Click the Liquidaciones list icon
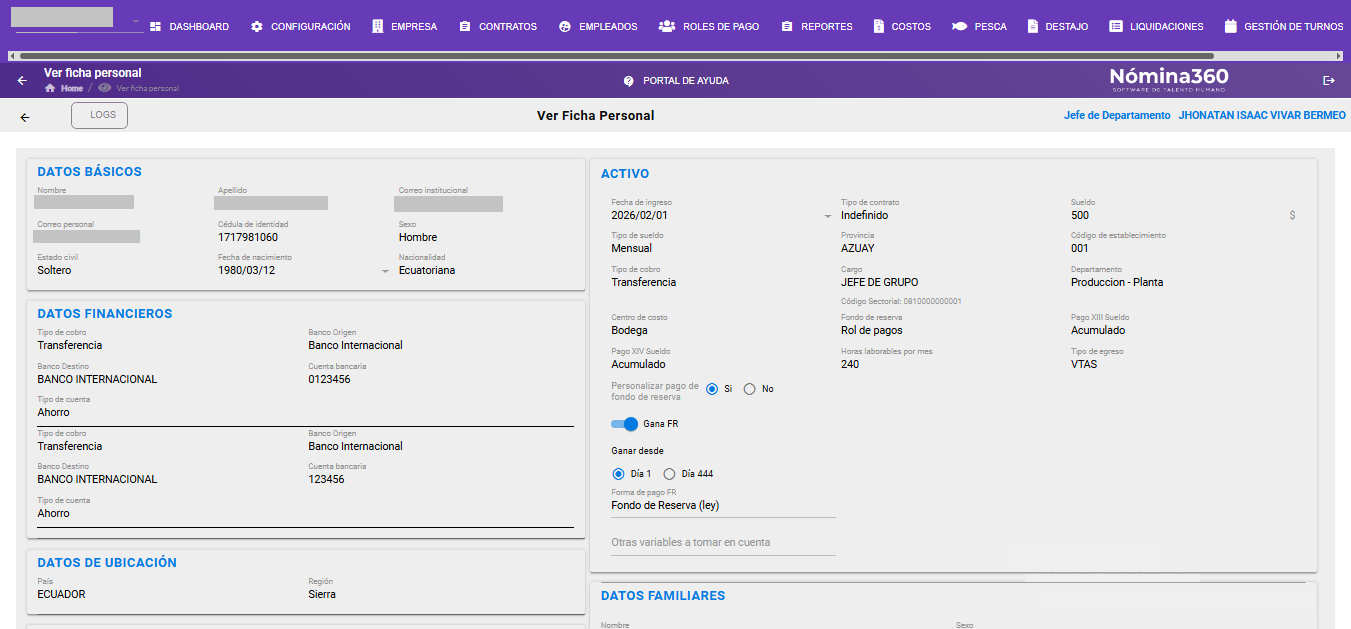Image resolution: width=1351 pixels, height=629 pixels. pyautogui.click(x=1116, y=27)
